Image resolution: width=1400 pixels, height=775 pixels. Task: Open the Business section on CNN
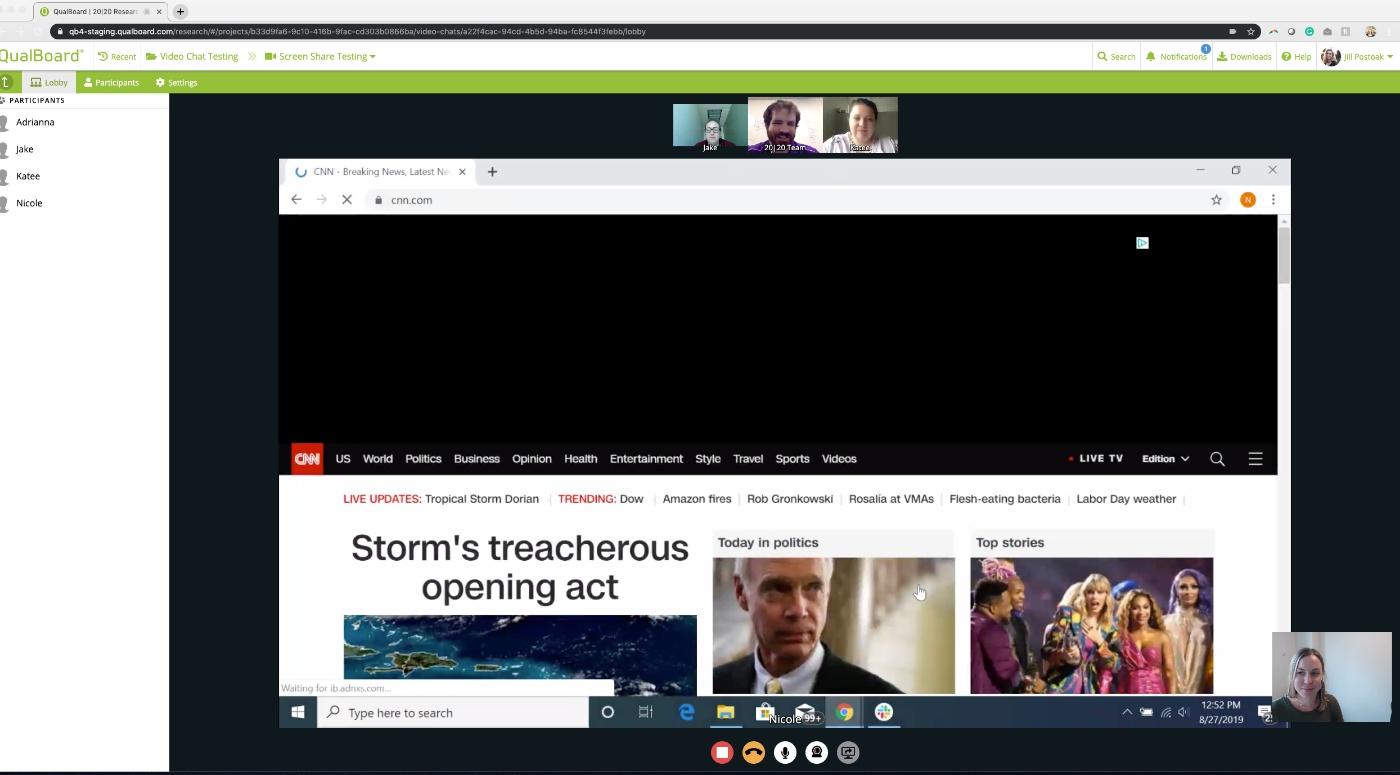(x=477, y=459)
